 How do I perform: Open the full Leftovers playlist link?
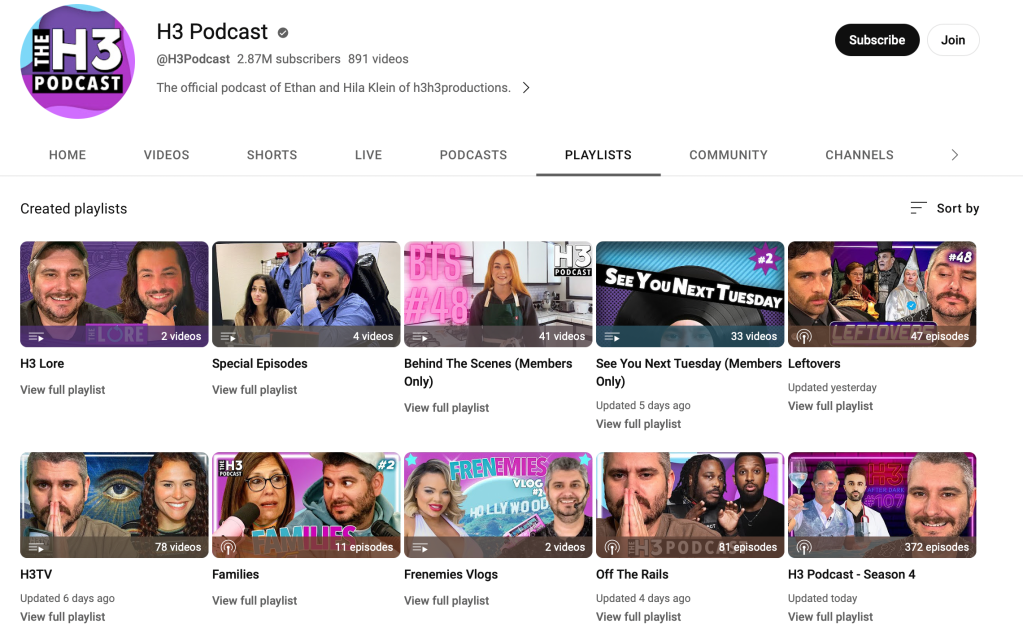tap(830, 406)
